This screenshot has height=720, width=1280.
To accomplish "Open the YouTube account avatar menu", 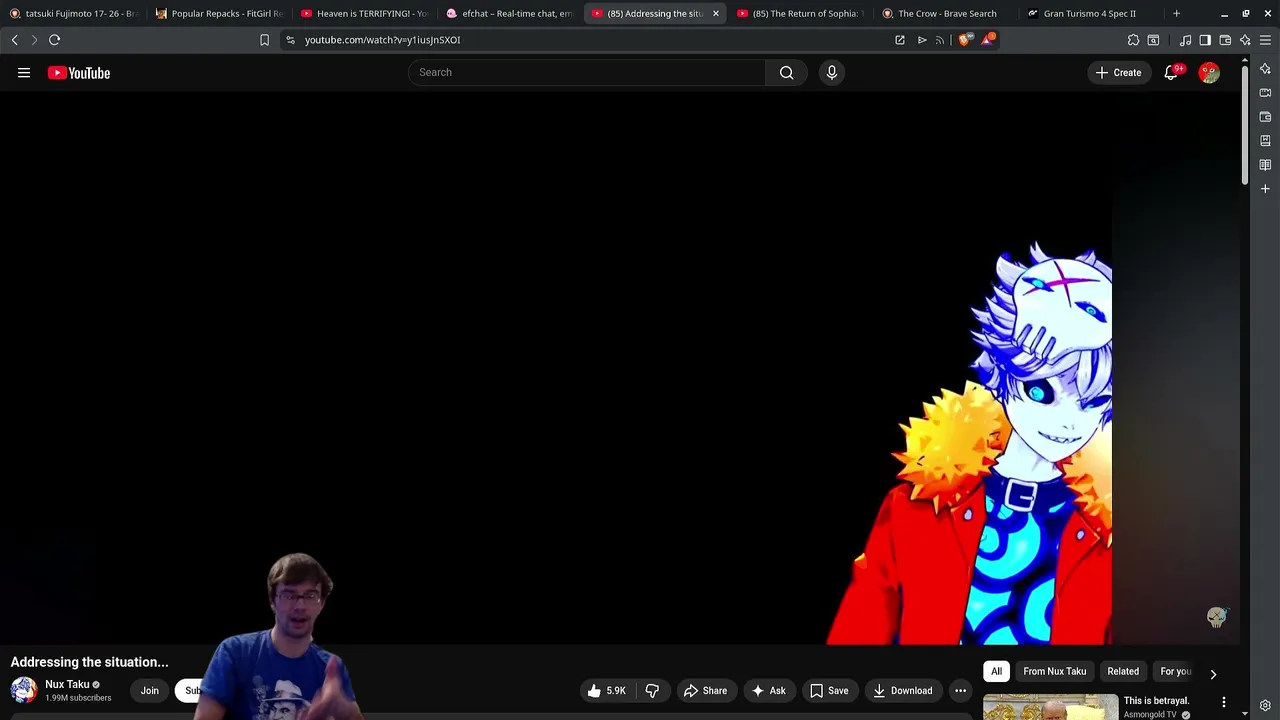I will tap(1209, 72).
